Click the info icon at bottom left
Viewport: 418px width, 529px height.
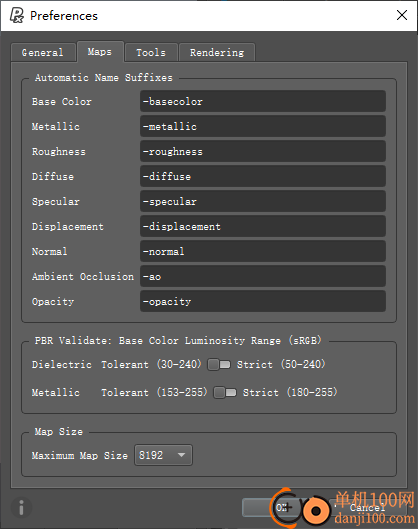[x=21, y=507]
